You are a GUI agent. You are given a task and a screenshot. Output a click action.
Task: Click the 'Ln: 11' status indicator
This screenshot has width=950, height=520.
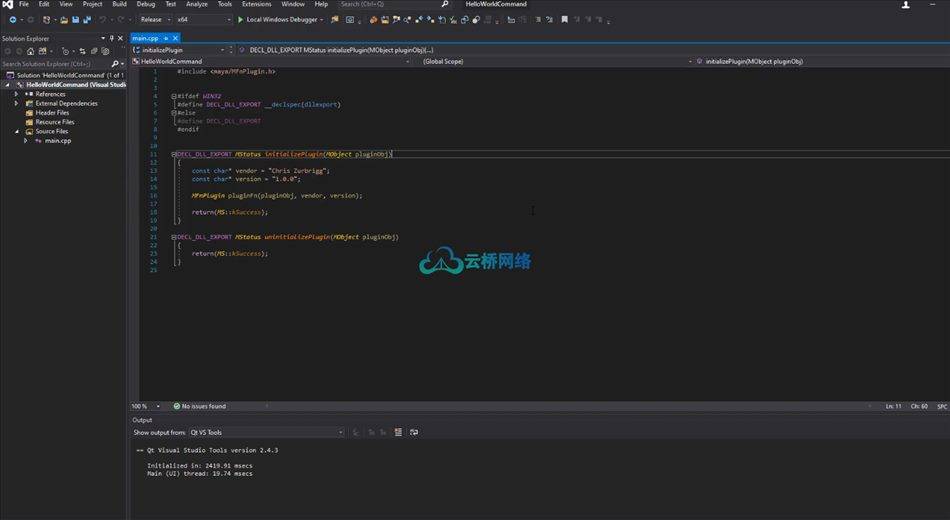894,406
